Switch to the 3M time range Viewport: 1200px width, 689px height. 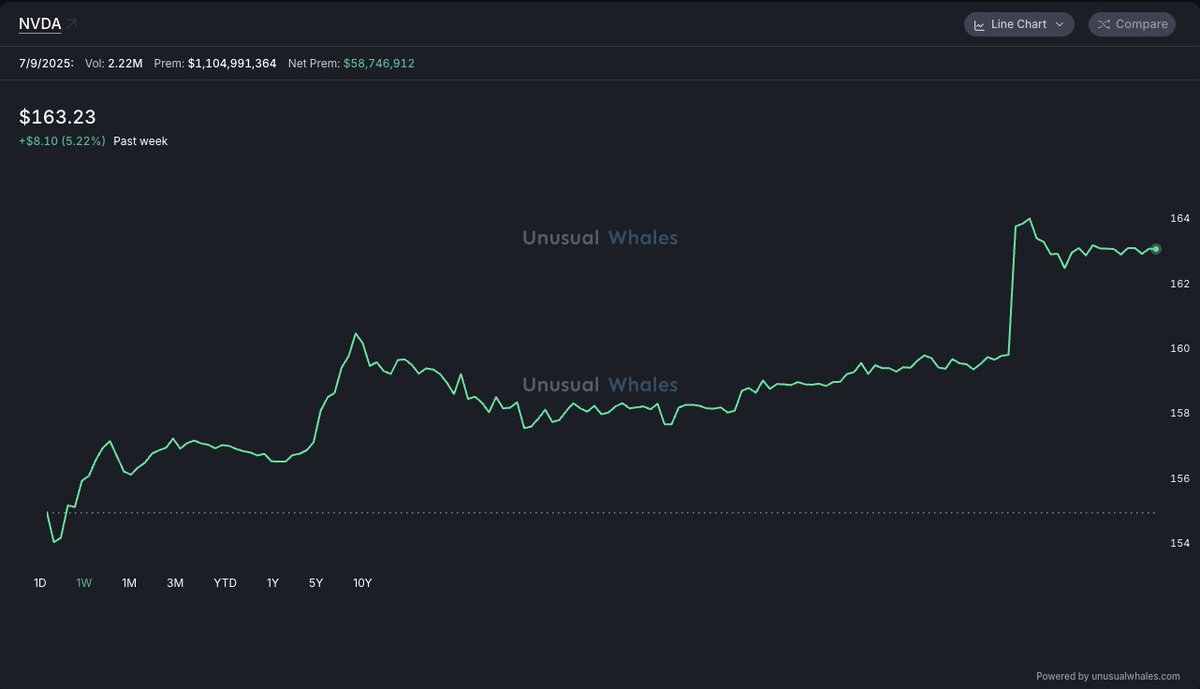(175, 583)
